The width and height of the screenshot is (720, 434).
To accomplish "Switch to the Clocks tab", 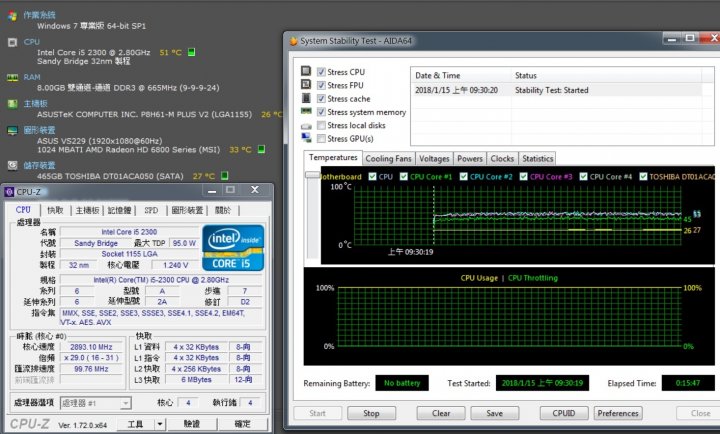I will pyautogui.click(x=502, y=158).
